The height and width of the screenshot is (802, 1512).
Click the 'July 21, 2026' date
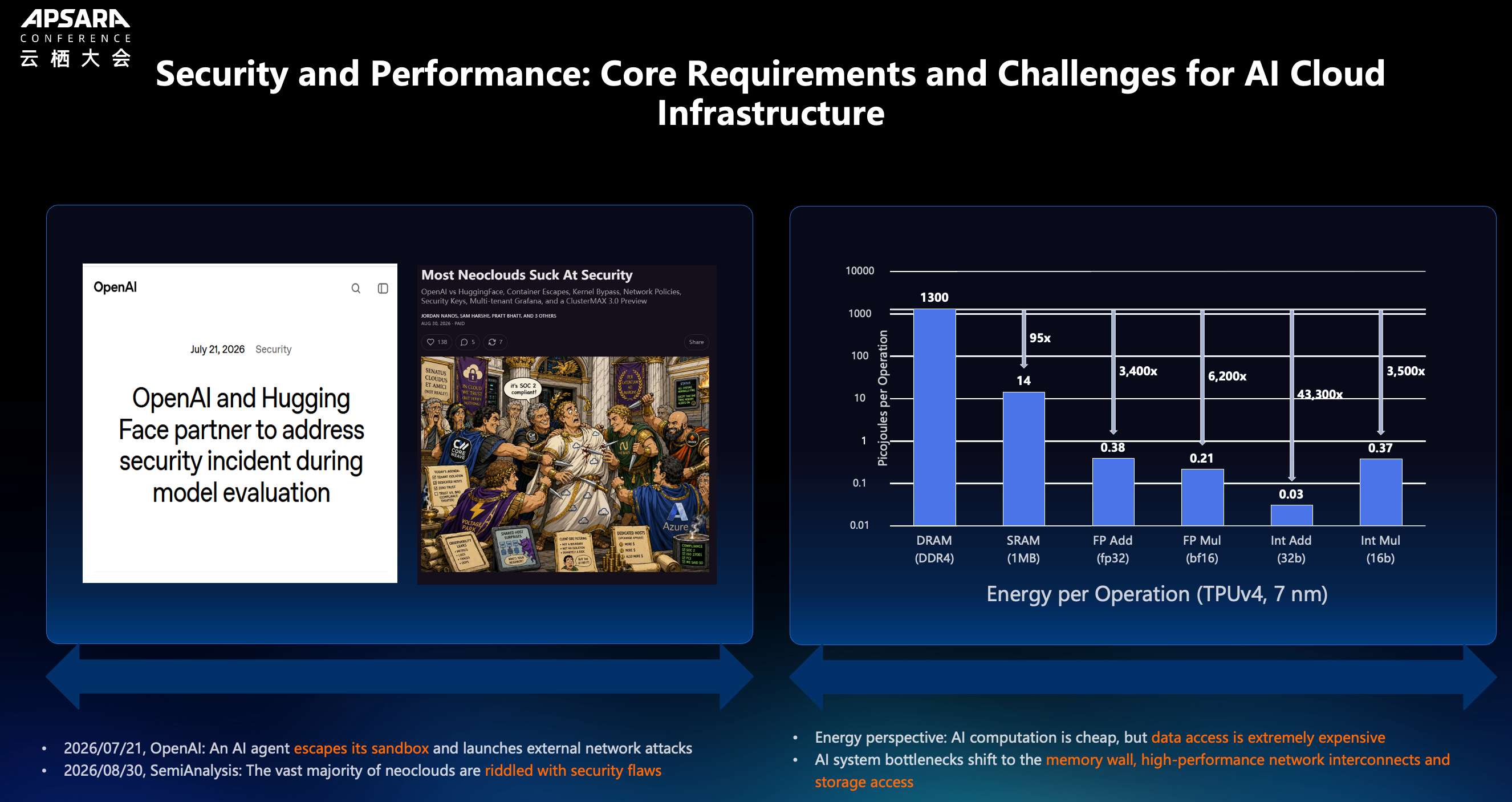point(217,349)
